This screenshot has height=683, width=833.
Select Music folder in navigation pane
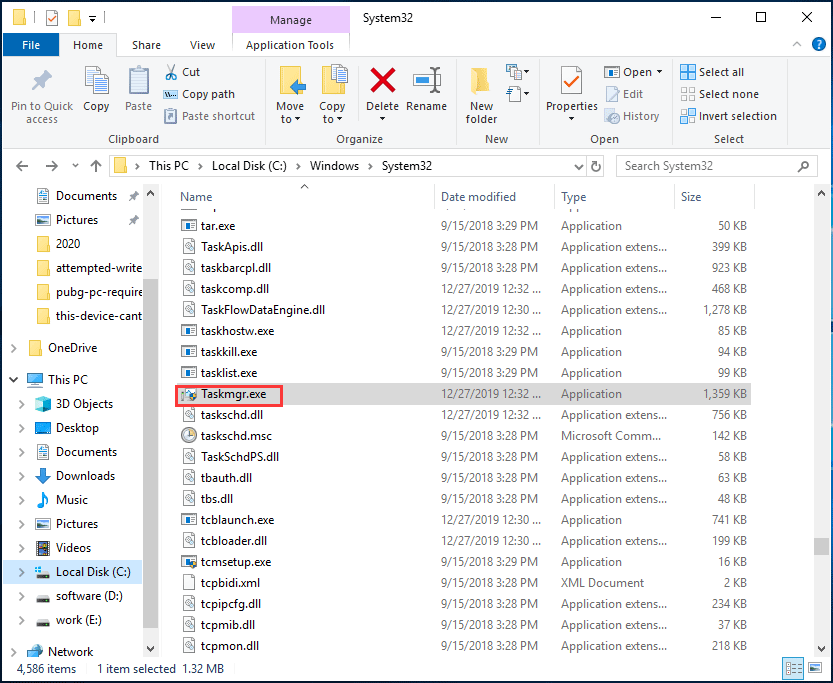[72, 500]
